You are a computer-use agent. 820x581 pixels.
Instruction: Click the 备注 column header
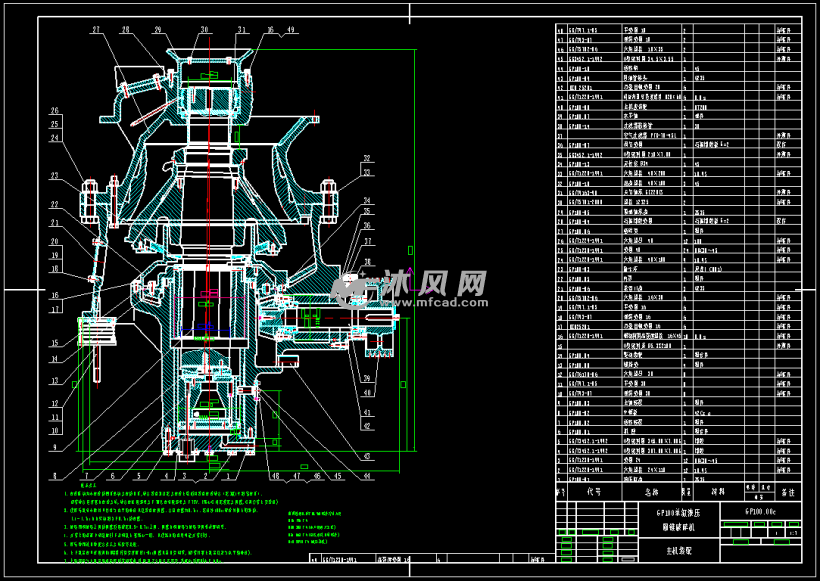point(787,492)
